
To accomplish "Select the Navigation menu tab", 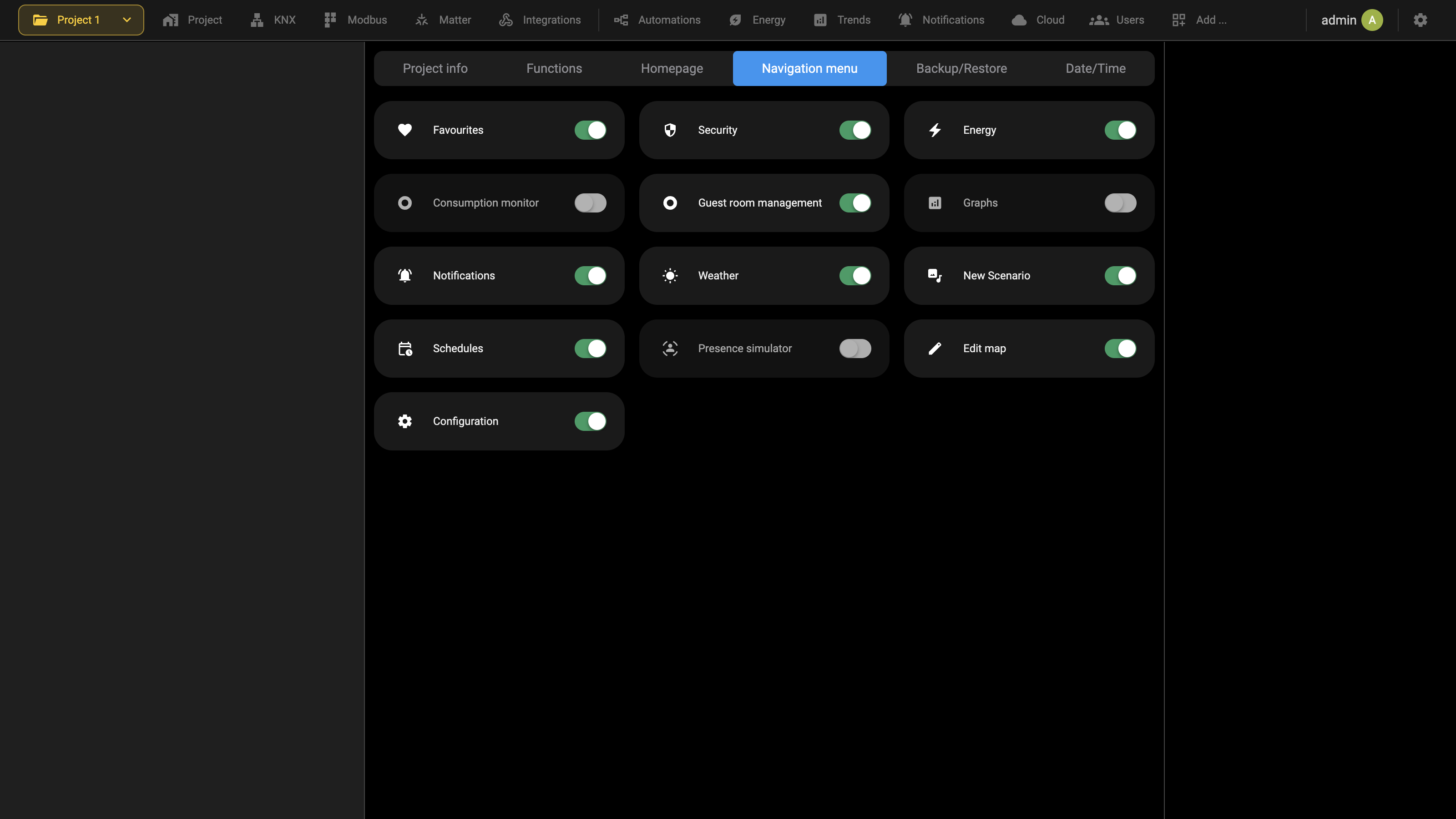I will tap(809, 68).
